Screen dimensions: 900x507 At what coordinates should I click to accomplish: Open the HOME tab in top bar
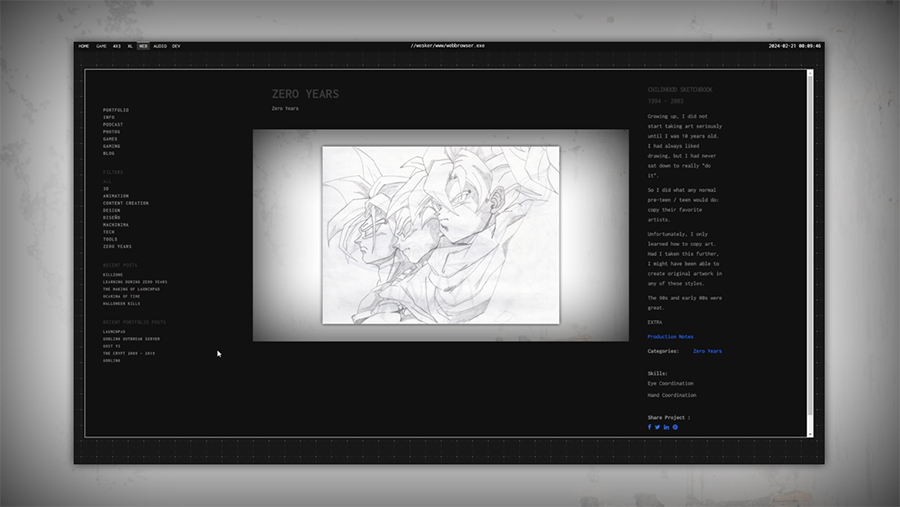[x=84, y=46]
